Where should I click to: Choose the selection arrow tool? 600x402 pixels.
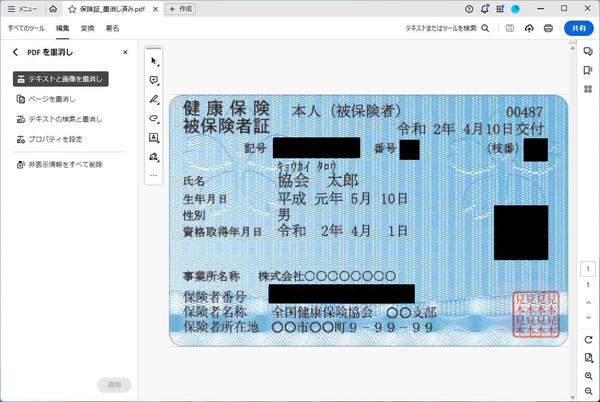(154, 61)
